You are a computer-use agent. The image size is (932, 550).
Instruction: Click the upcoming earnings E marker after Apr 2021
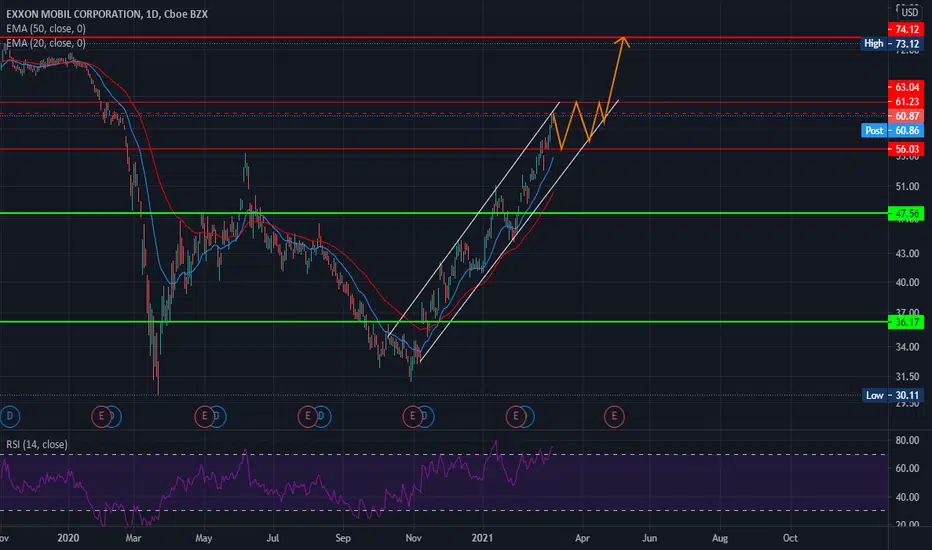(614, 416)
